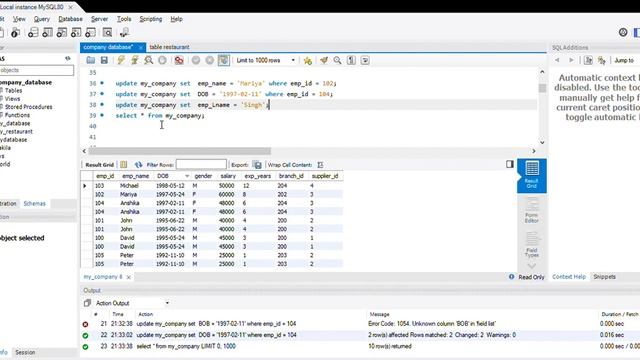The width and height of the screenshot is (640, 360).
Task: Click DOB column sort arrow
Action: point(187,176)
